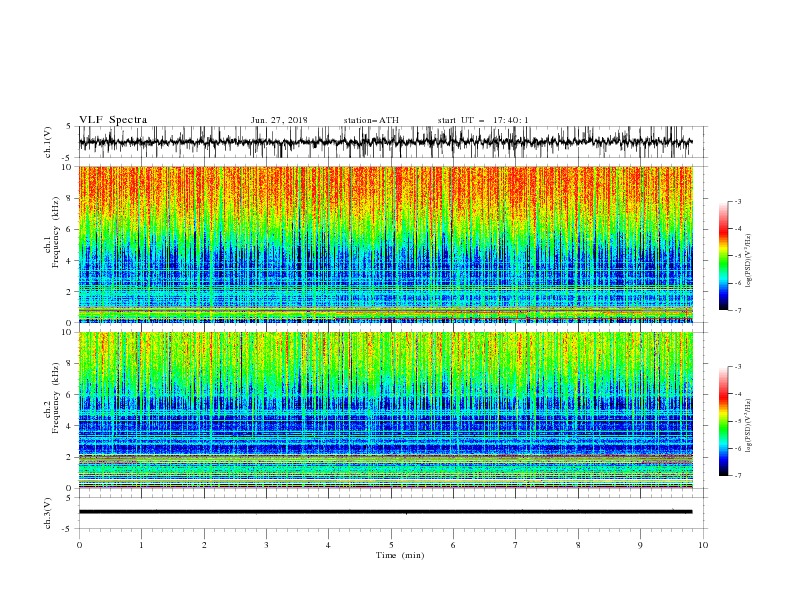
Task: Click inside the ch.2 spectrogram panel
Action: [x=386, y=410]
